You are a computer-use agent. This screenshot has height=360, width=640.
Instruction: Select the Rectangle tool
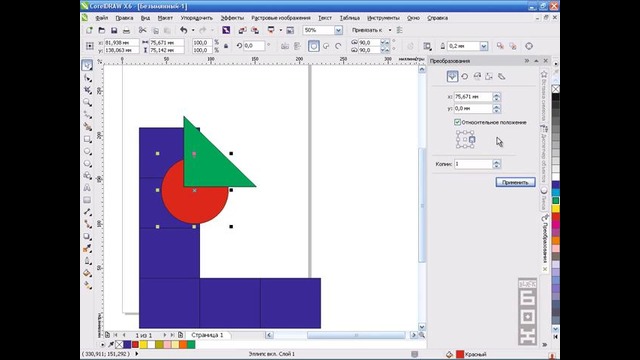[87, 139]
